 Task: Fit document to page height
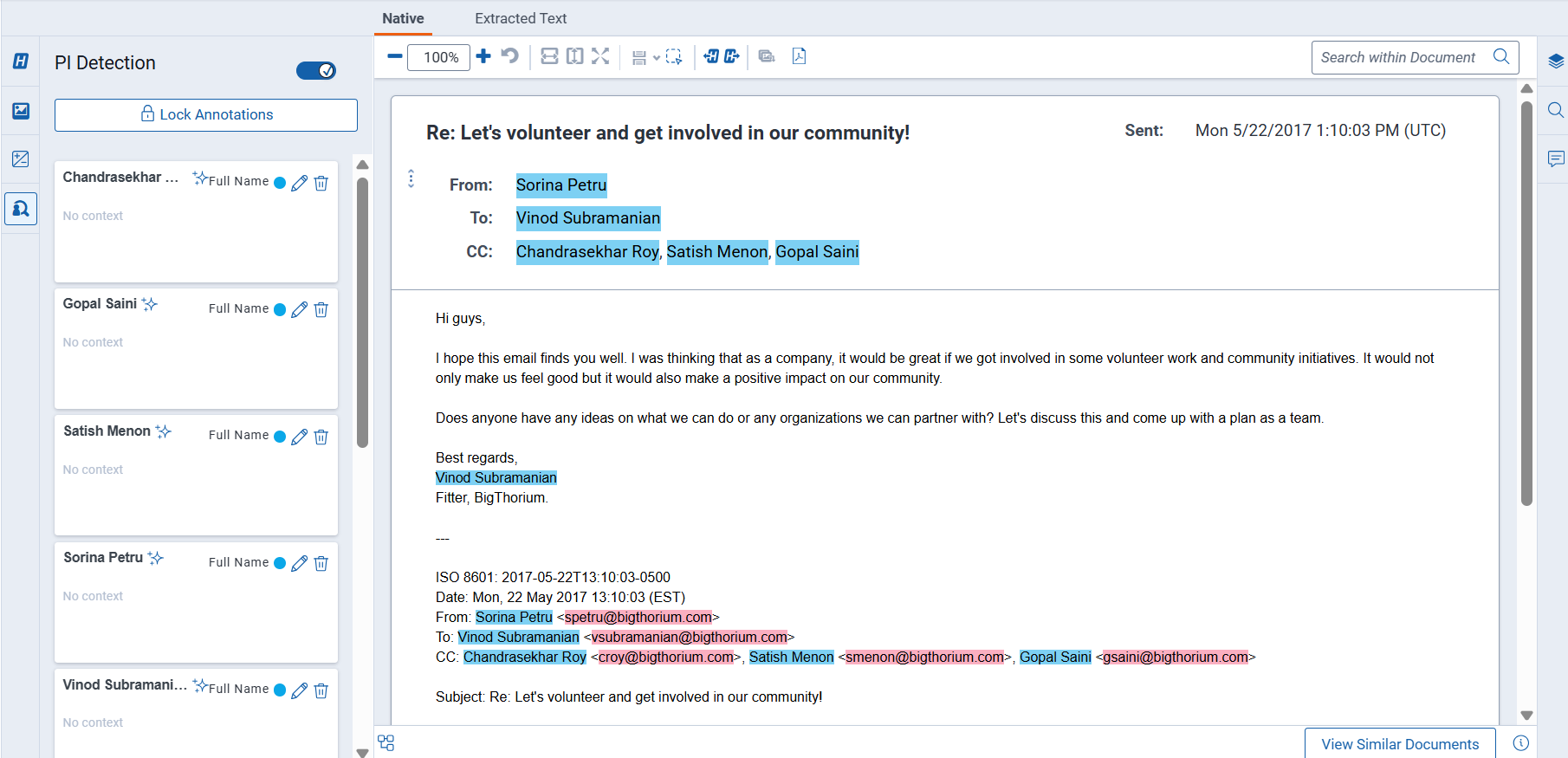click(x=574, y=56)
